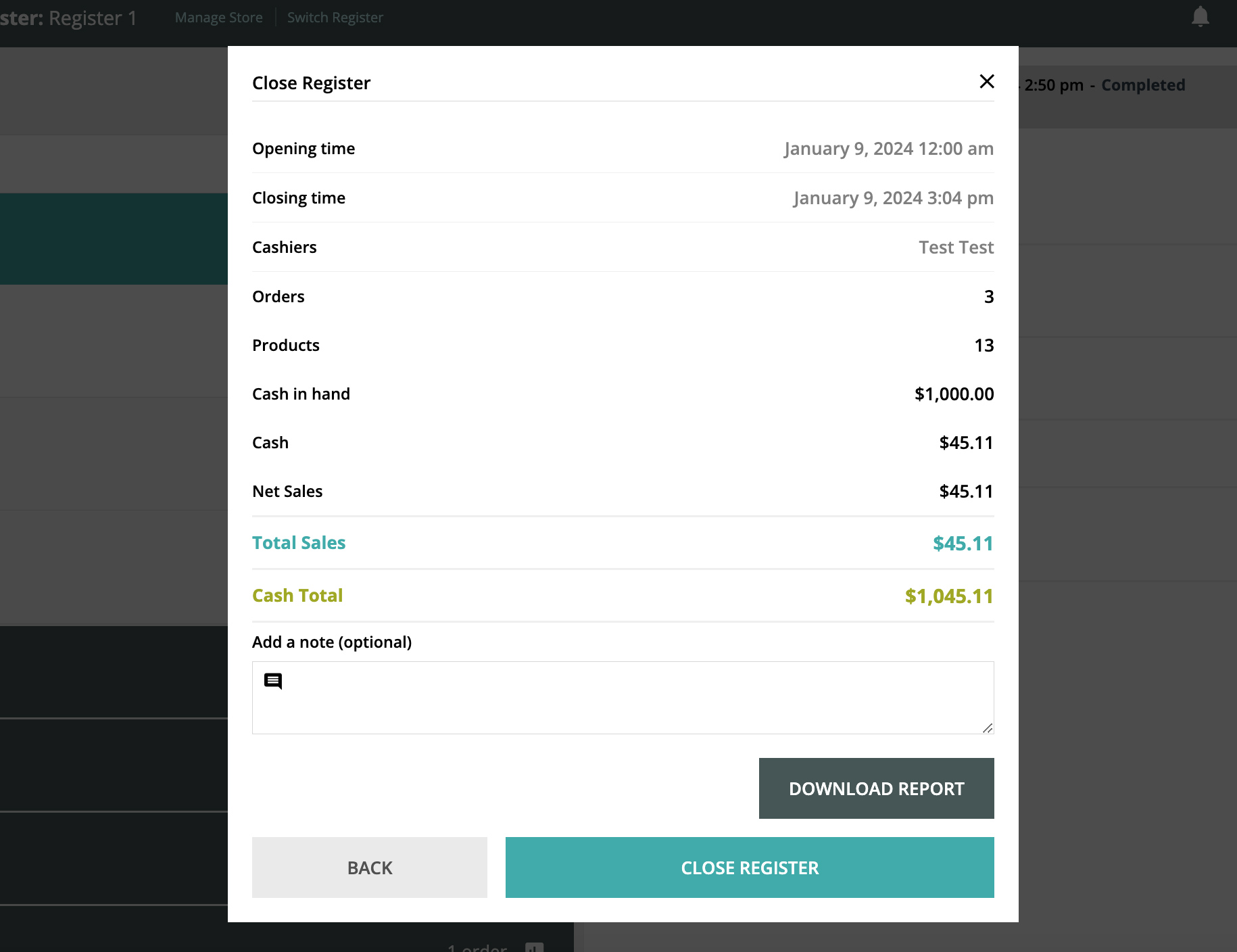Screen dimensions: 1237x952
Task: Click the Cash Total value $1,045.11
Action: (x=948, y=596)
